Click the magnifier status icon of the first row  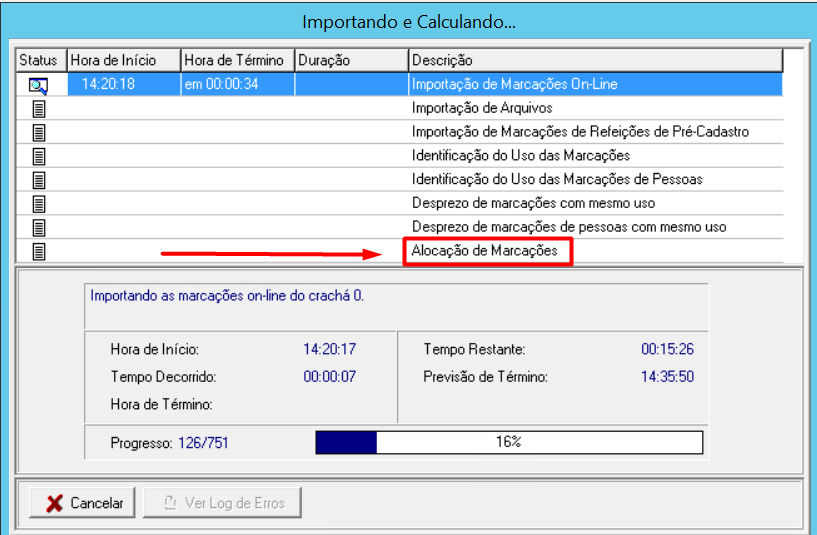pos(39,85)
